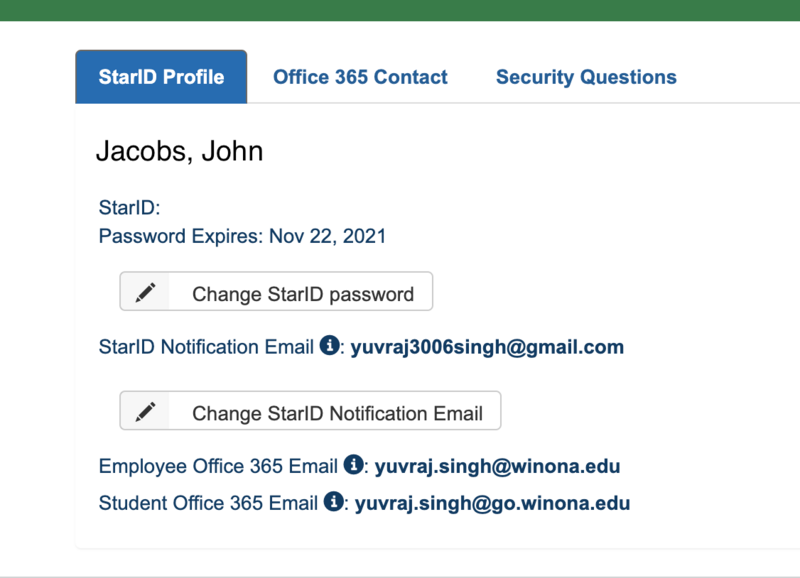Click the Jacobs, John name heading
Screen dimensions: 800x578
(x=179, y=151)
